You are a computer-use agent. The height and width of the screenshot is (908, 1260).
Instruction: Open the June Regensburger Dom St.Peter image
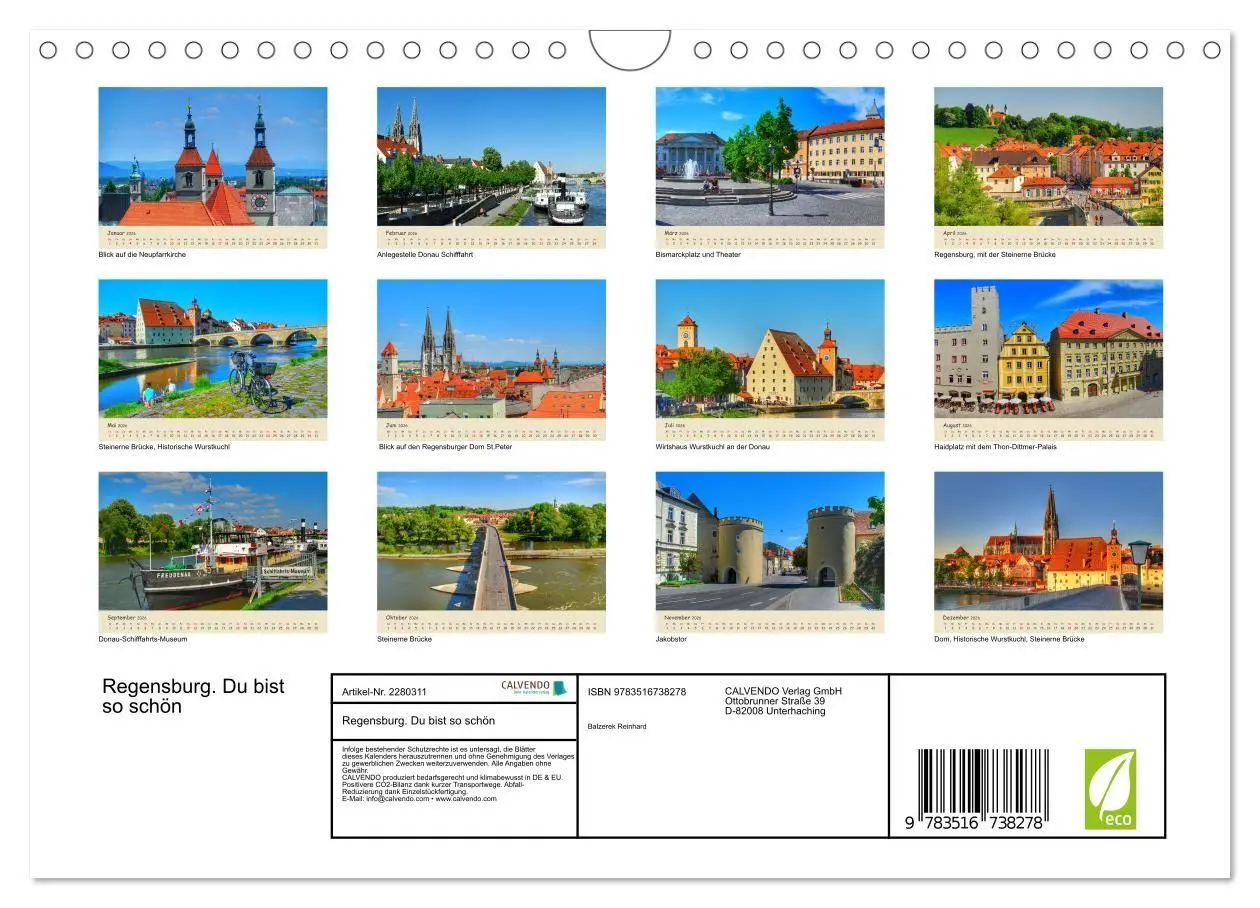coord(491,348)
